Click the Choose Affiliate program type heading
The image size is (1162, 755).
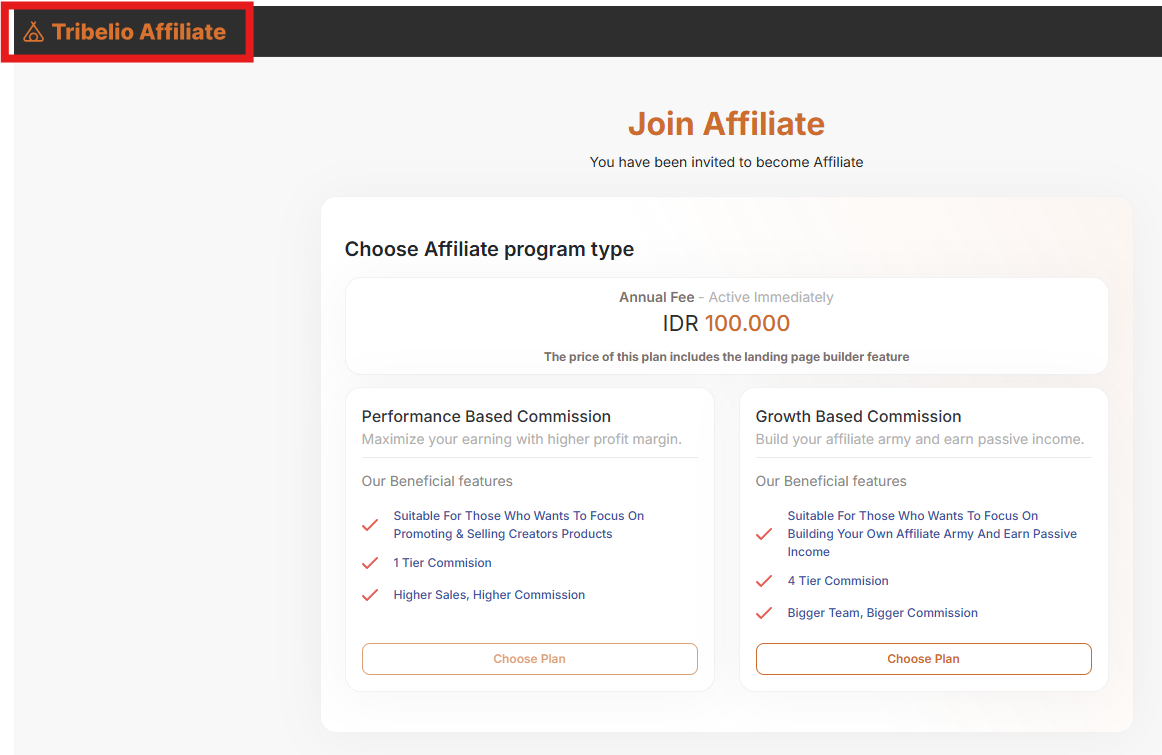pos(489,249)
